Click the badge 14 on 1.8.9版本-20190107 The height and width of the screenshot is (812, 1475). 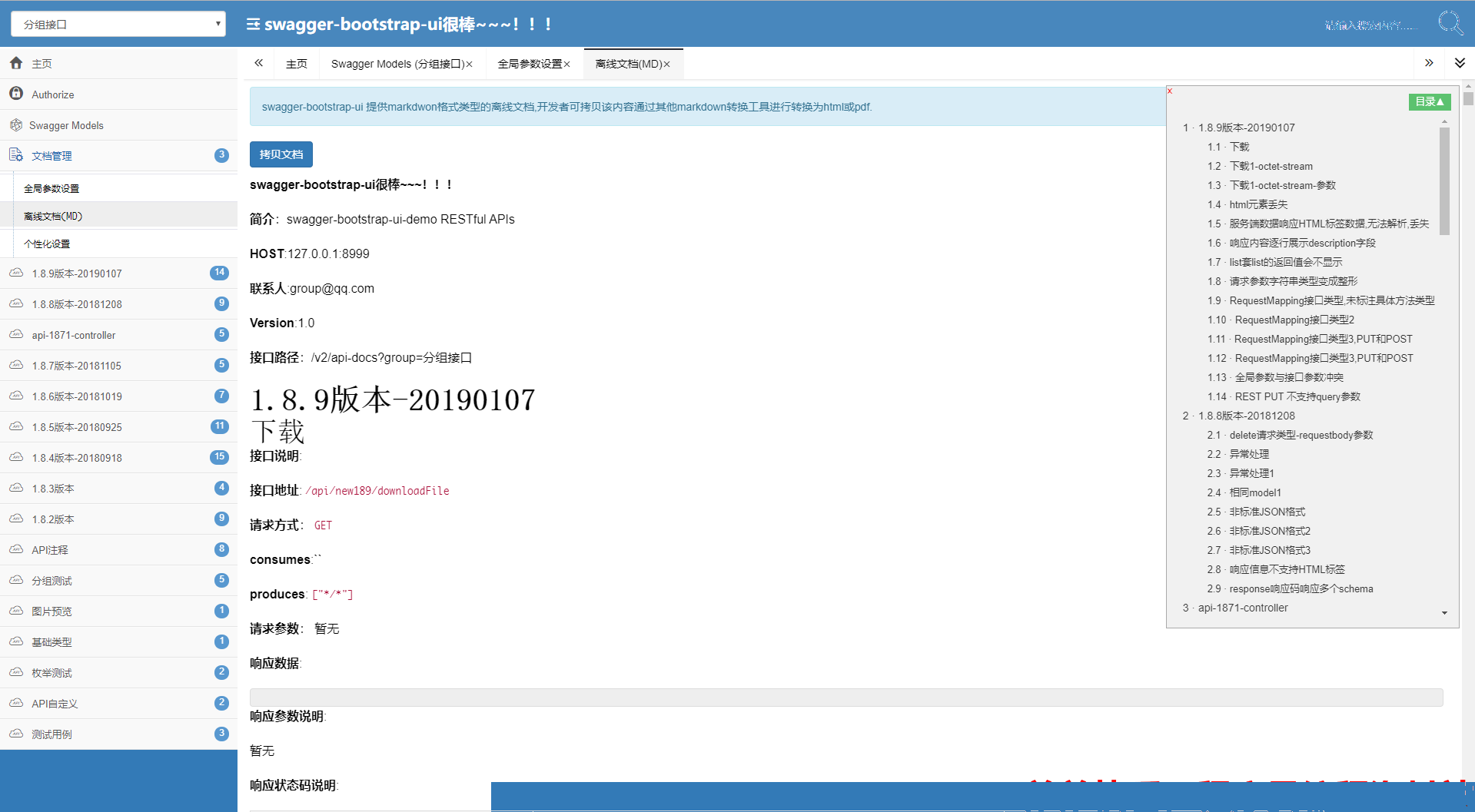pos(220,273)
